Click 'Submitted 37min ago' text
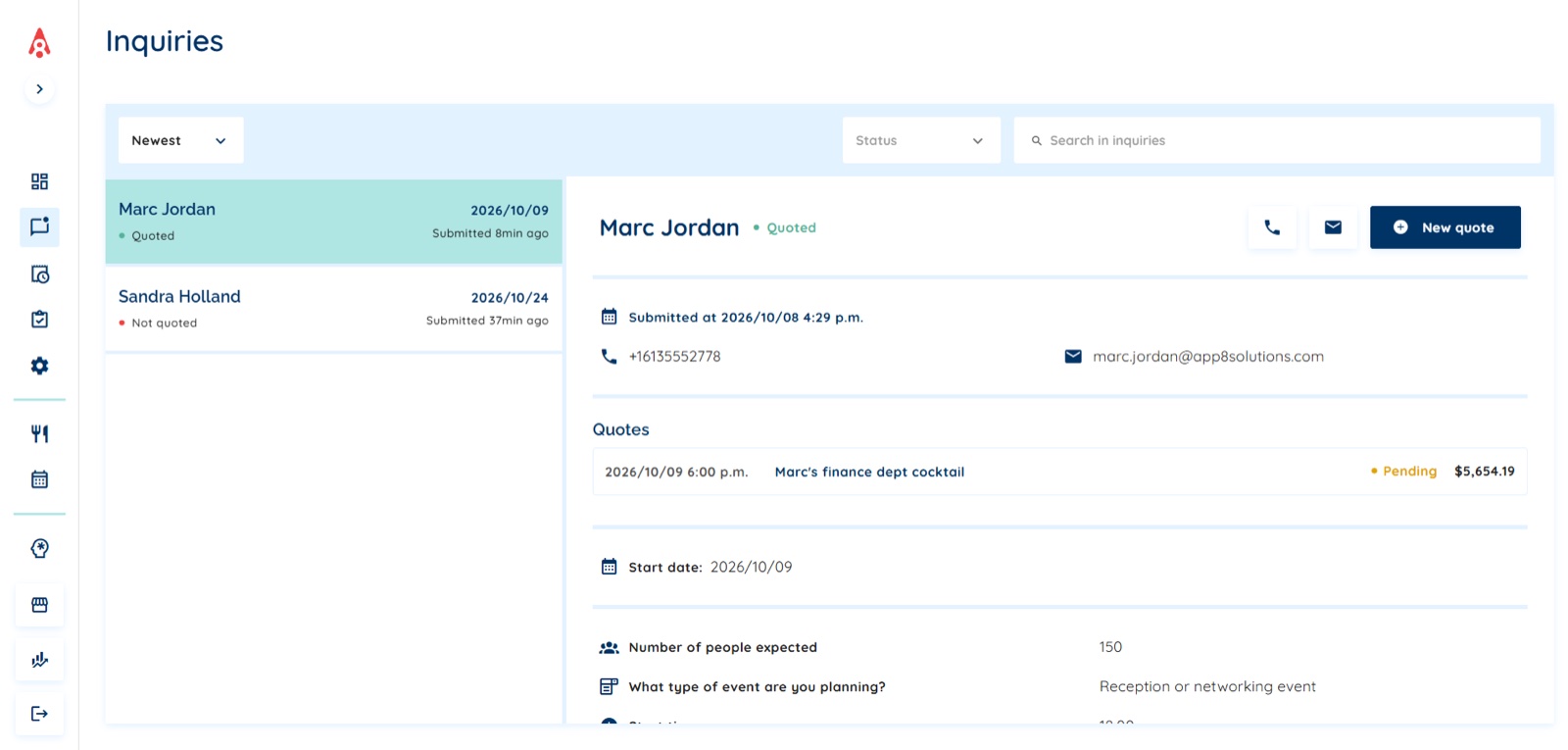 pos(487,321)
